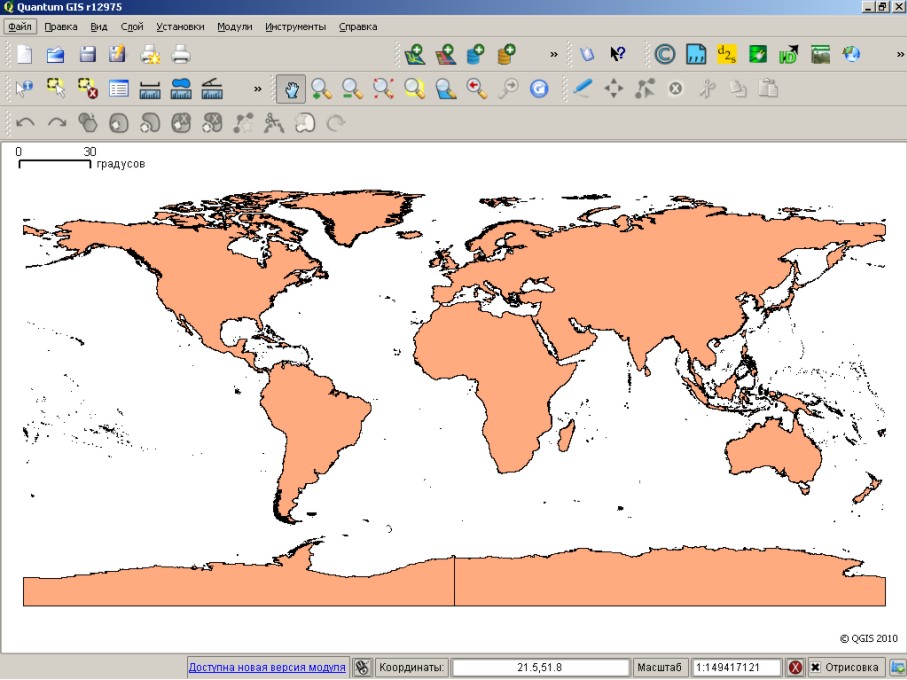Click the Save Project floppy icon
This screenshot has height=680, width=907.
[x=88, y=54]
